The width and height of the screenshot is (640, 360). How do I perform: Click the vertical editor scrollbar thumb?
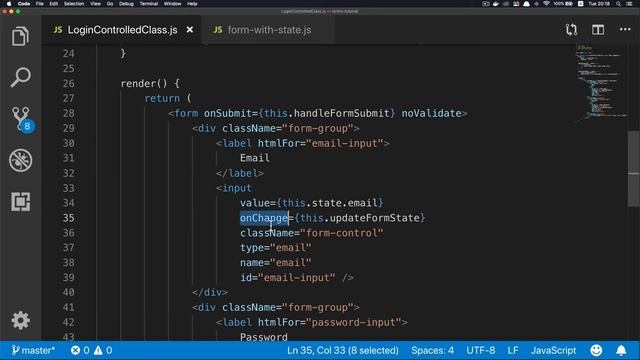tap(633, 169)
